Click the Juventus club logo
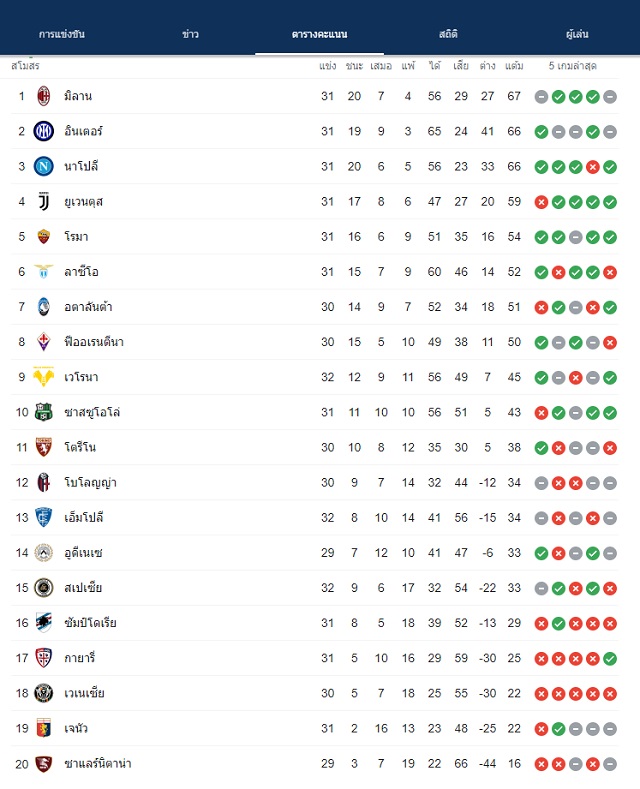Viewport: 640px width, 789px height. point(44,202)
